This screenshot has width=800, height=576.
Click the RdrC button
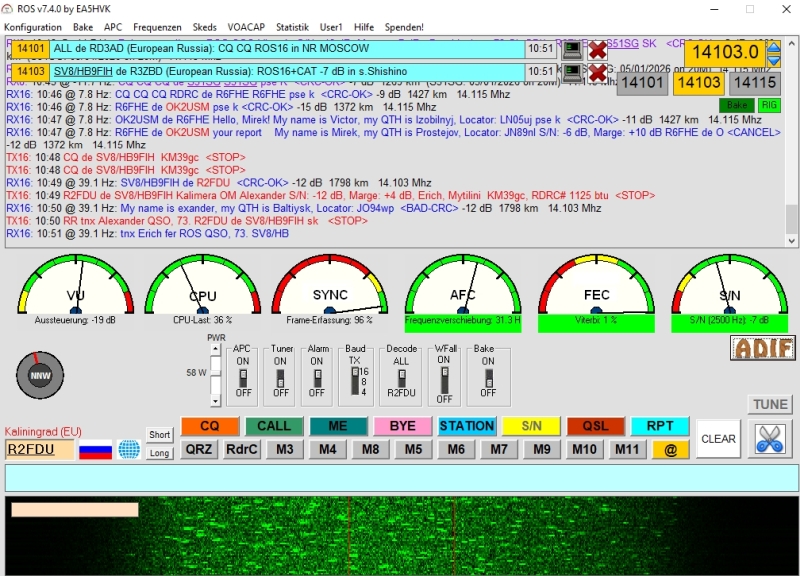point(242,449)
